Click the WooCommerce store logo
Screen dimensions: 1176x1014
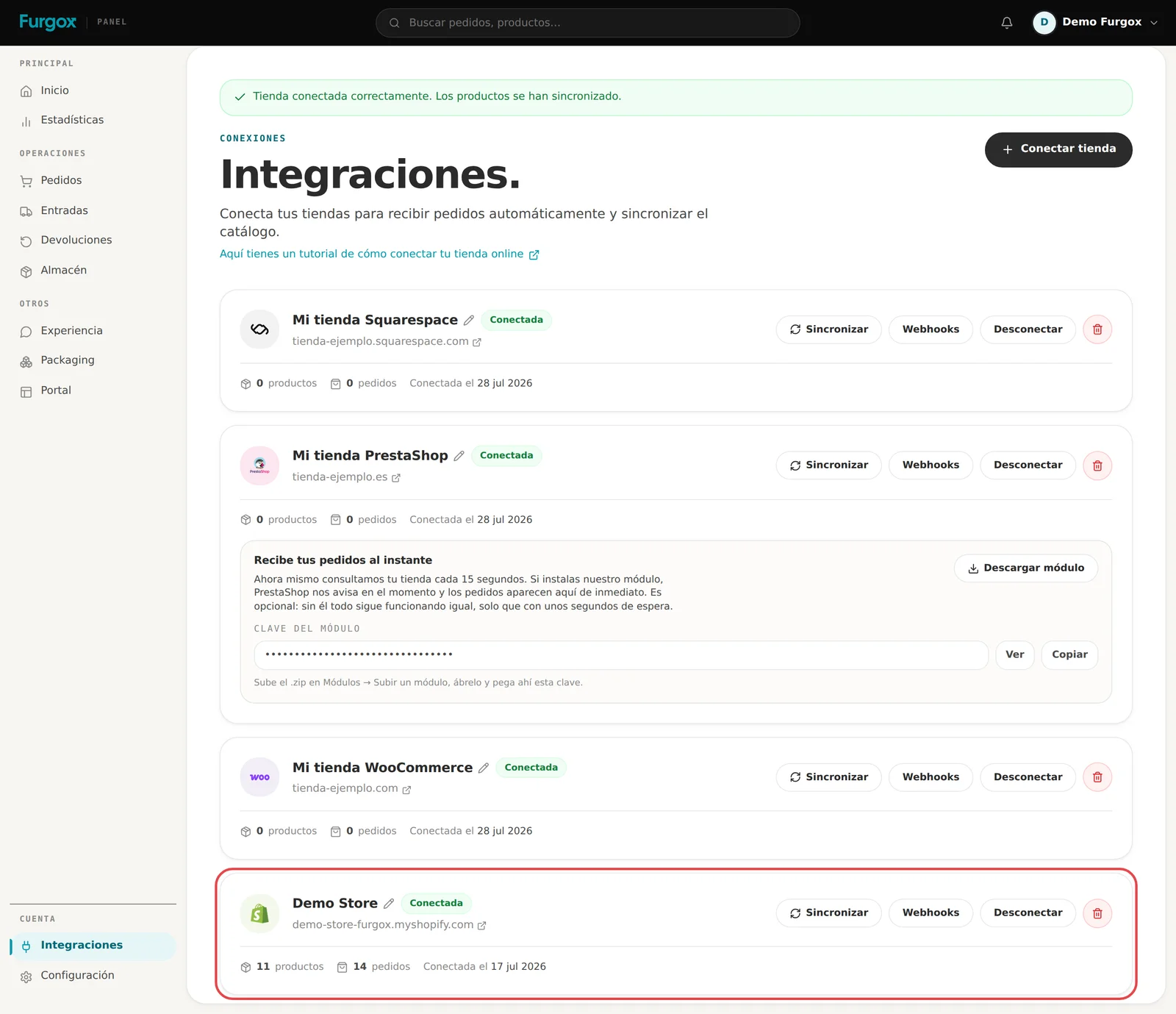point(259,777)
